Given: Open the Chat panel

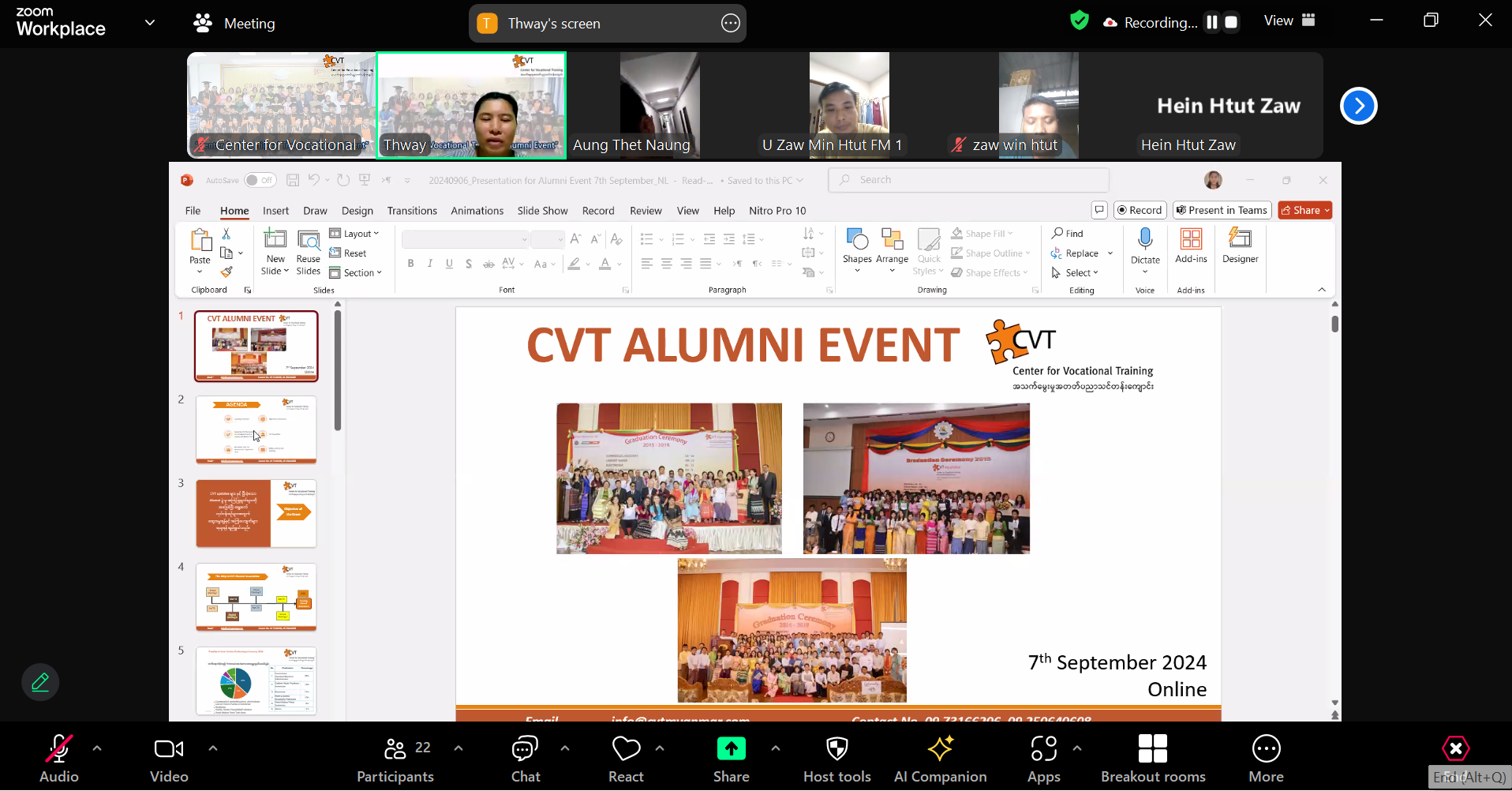Looking at the screenshot, I should (525, 748).
